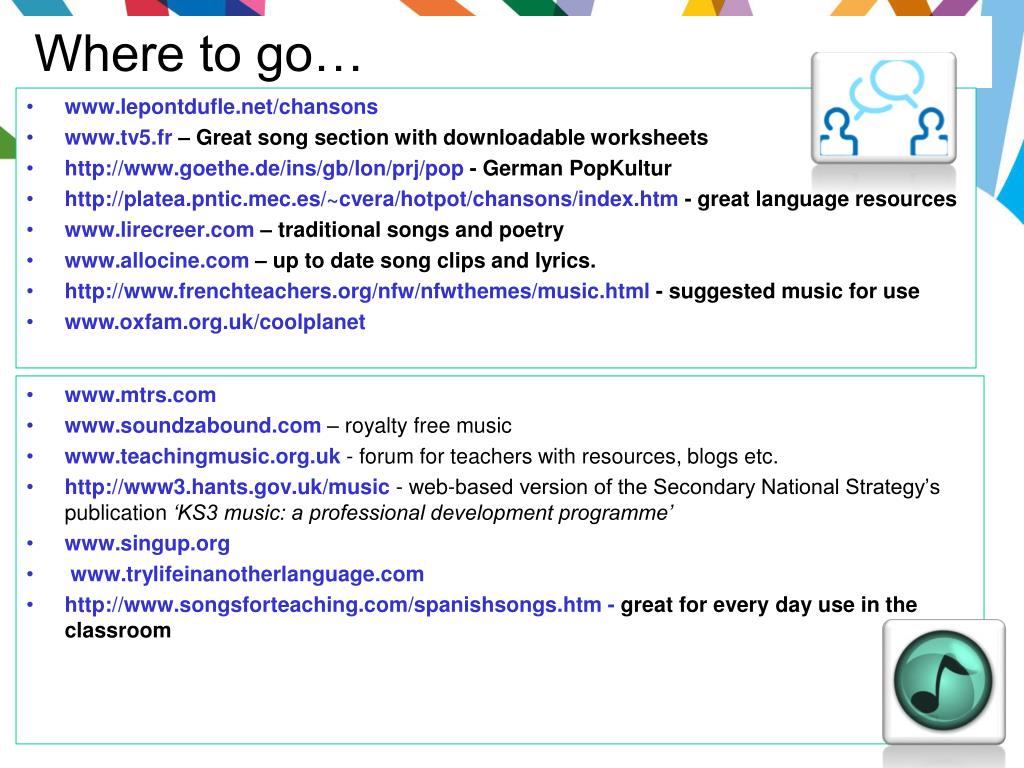The height and width of the screenshot is (768, 1024).
Task: Open www3.hants.gov.uk/music link
Action: coord(227,487)
